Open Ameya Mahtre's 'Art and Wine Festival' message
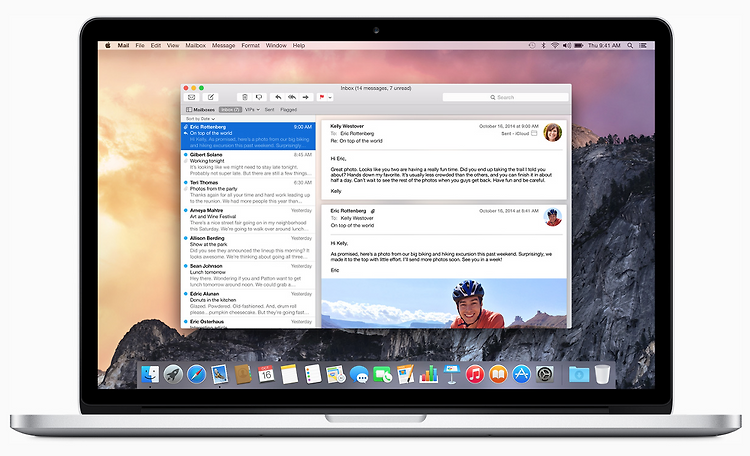This screenshot has height=456, width=750. point(248,220)
